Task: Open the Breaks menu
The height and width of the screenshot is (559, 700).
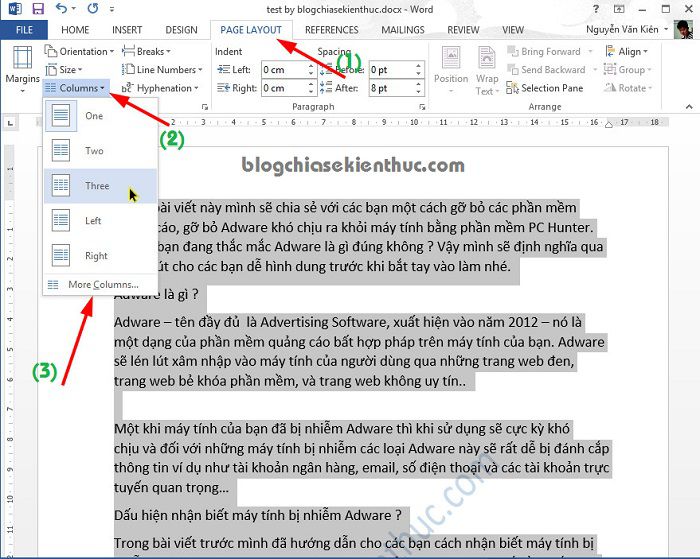Action: [146, 51]
